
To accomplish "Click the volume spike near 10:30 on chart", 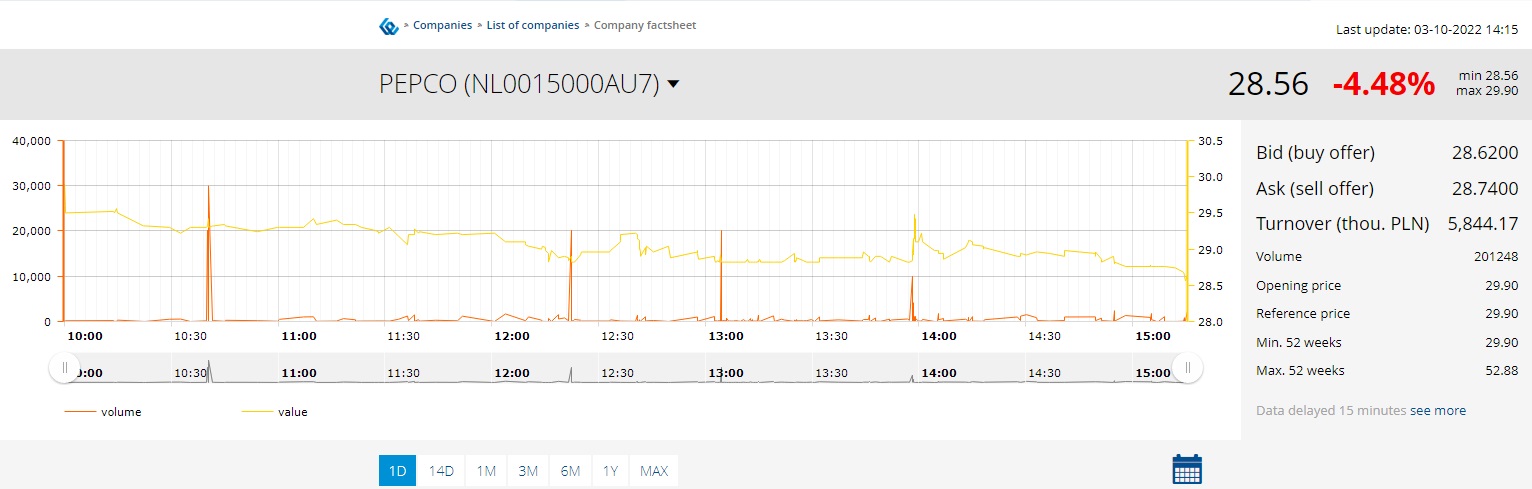I will coord(208,252).
